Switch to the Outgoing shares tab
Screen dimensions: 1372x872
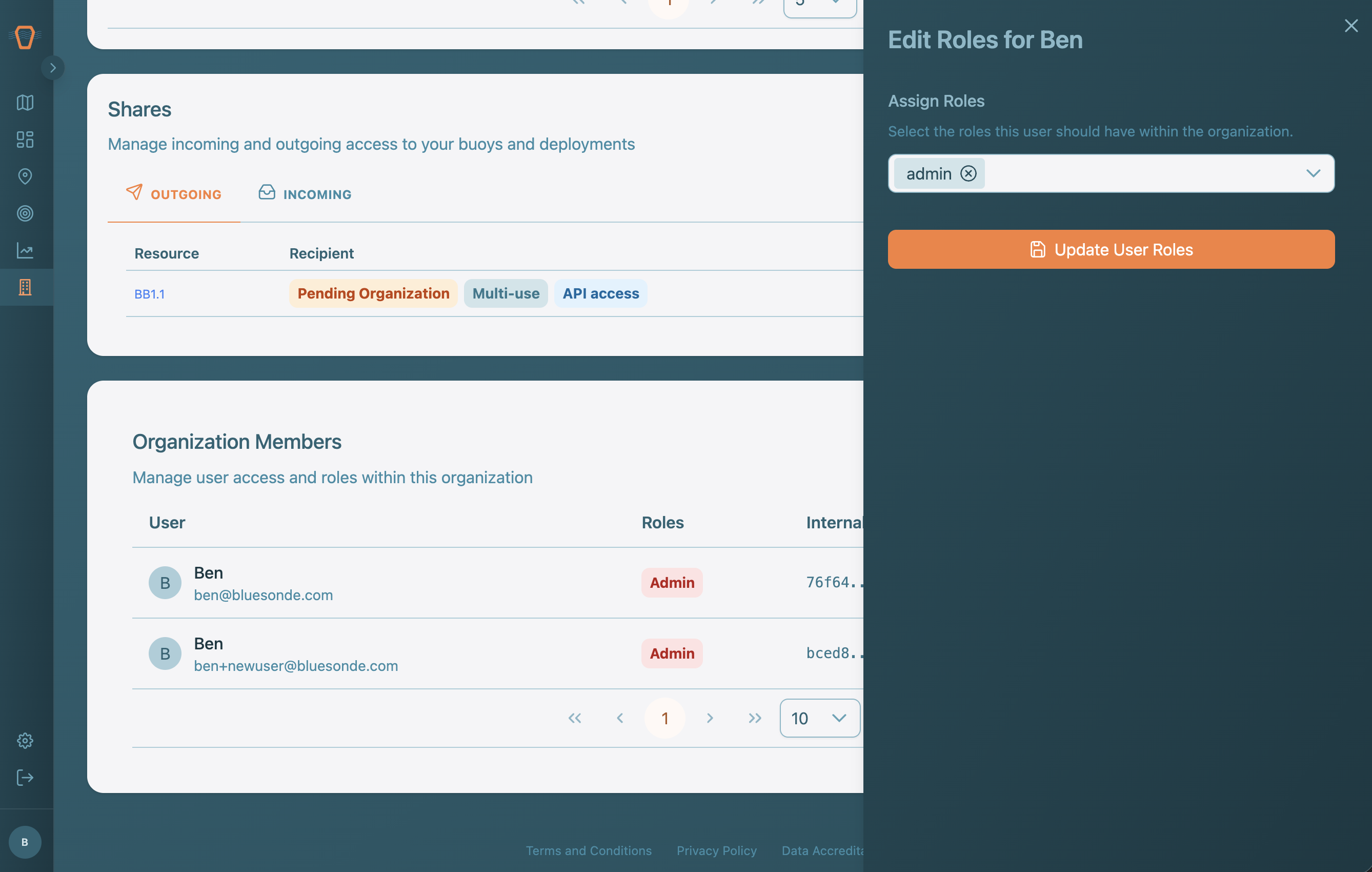click(174, 194)
